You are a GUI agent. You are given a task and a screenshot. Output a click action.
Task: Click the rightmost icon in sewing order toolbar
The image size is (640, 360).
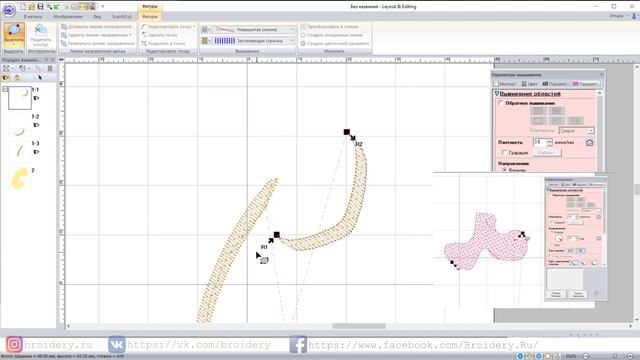point(50,68)
